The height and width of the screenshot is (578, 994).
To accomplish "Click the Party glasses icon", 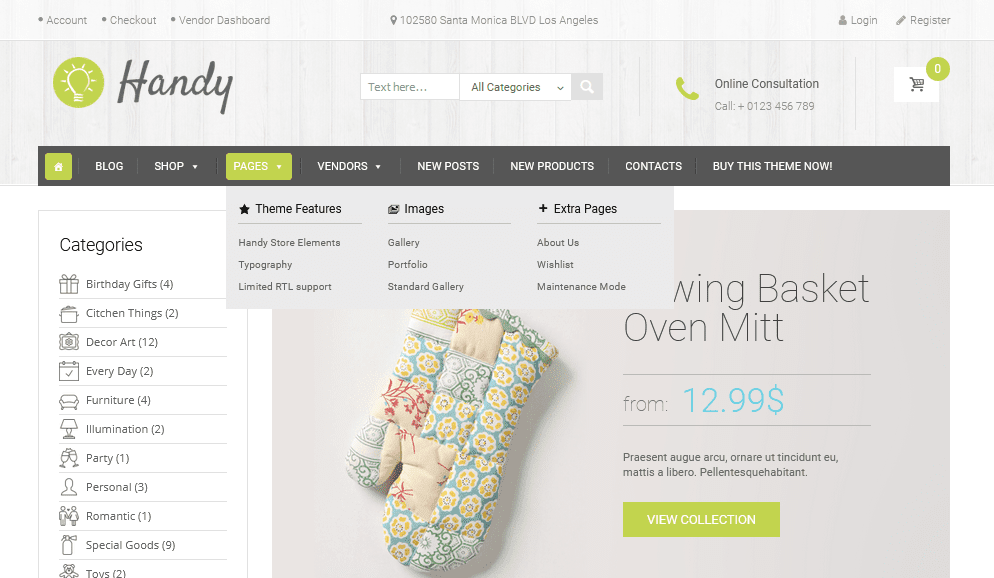I will pyautogui.click(x=69, y=458).
